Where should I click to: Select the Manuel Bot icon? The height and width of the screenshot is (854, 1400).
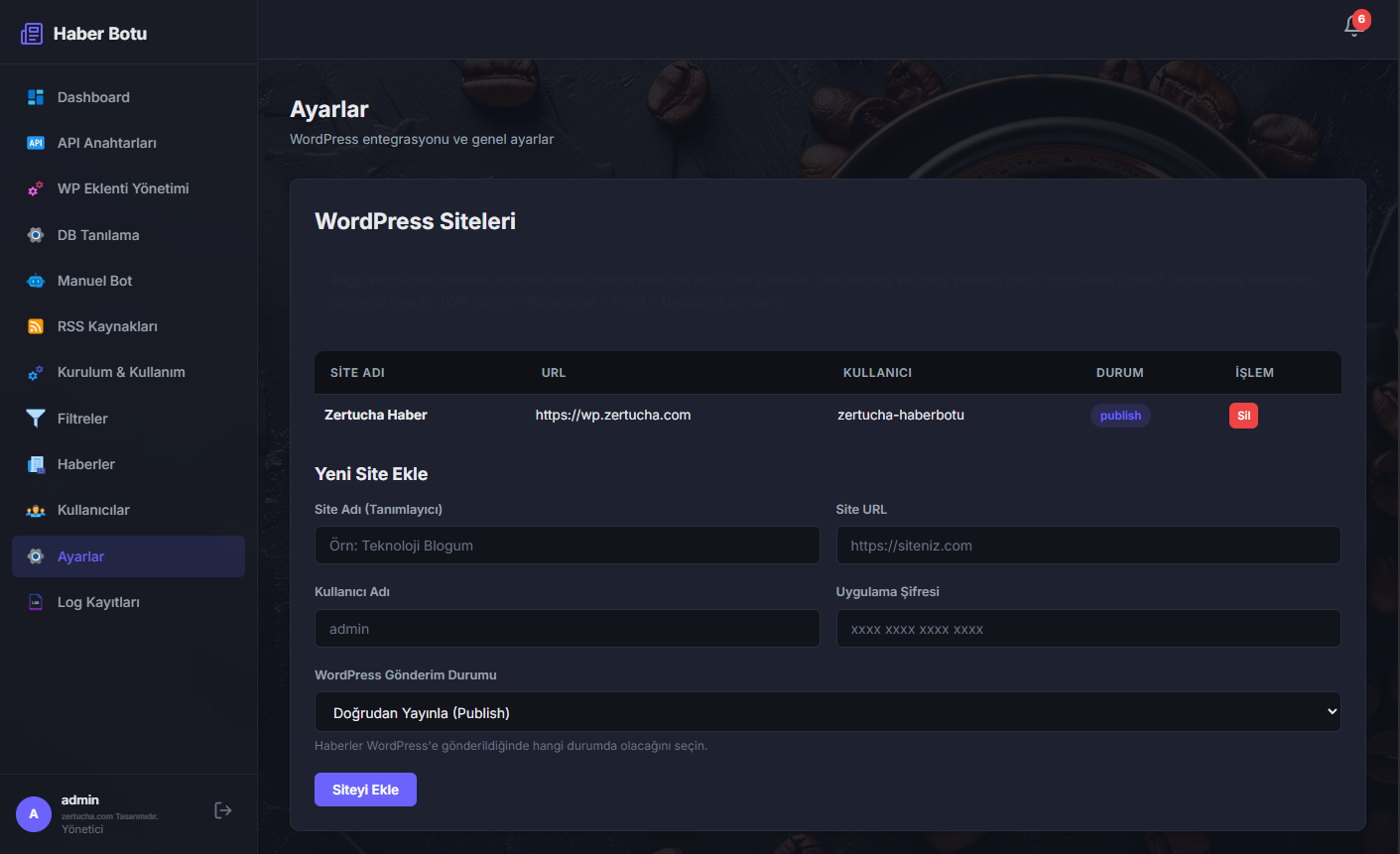pyautogui.click(x=36, y=280)
